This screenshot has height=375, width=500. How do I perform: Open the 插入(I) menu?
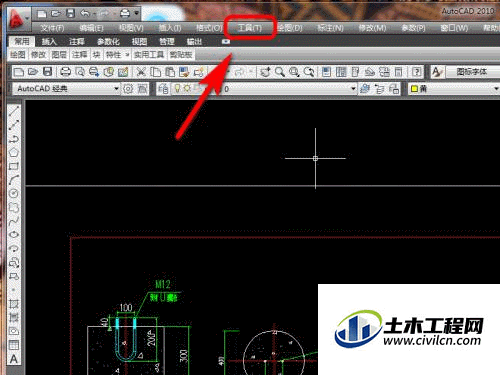click(x=170, y=28)
